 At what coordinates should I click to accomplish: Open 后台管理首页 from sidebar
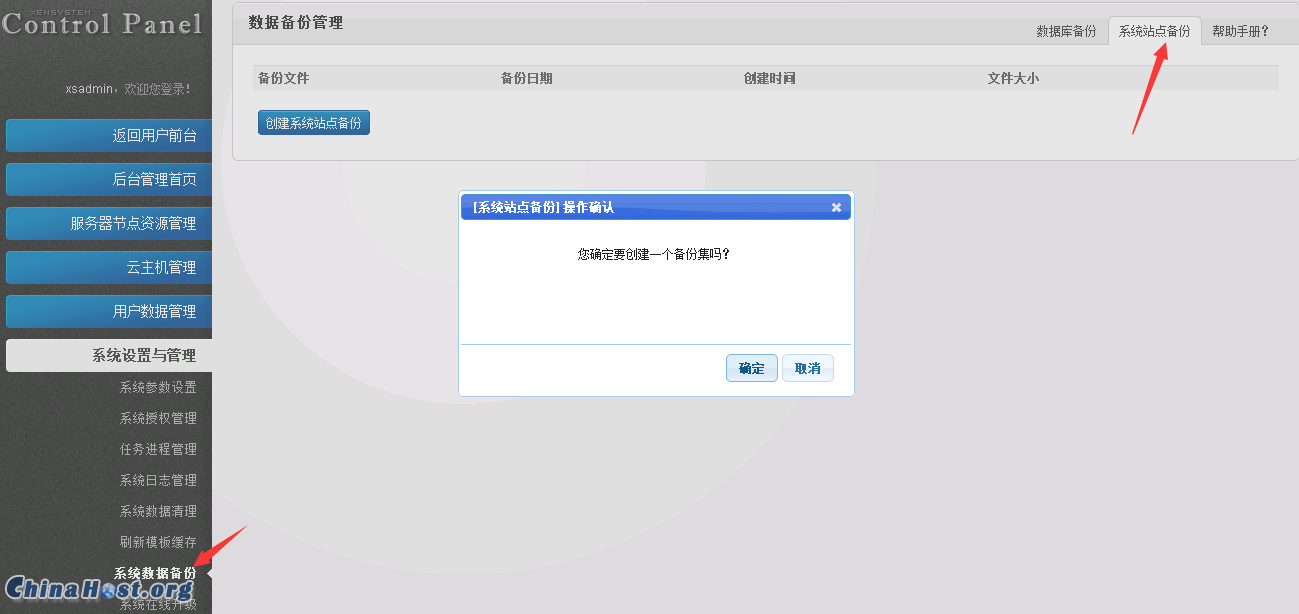[109, 180]
